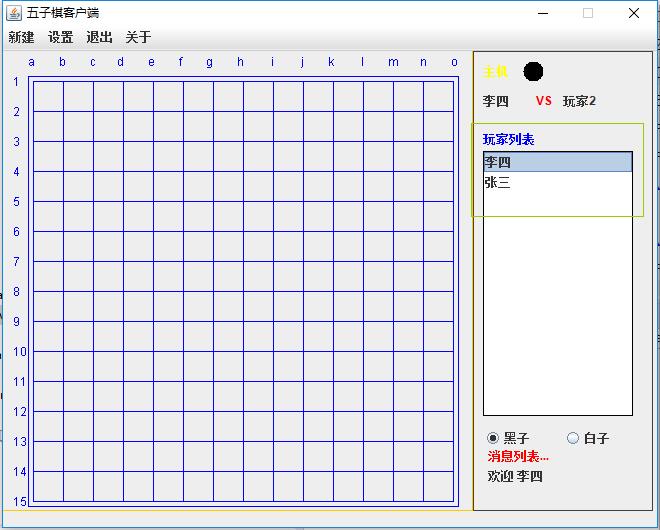Click the 主机 label

pos(495,72)
